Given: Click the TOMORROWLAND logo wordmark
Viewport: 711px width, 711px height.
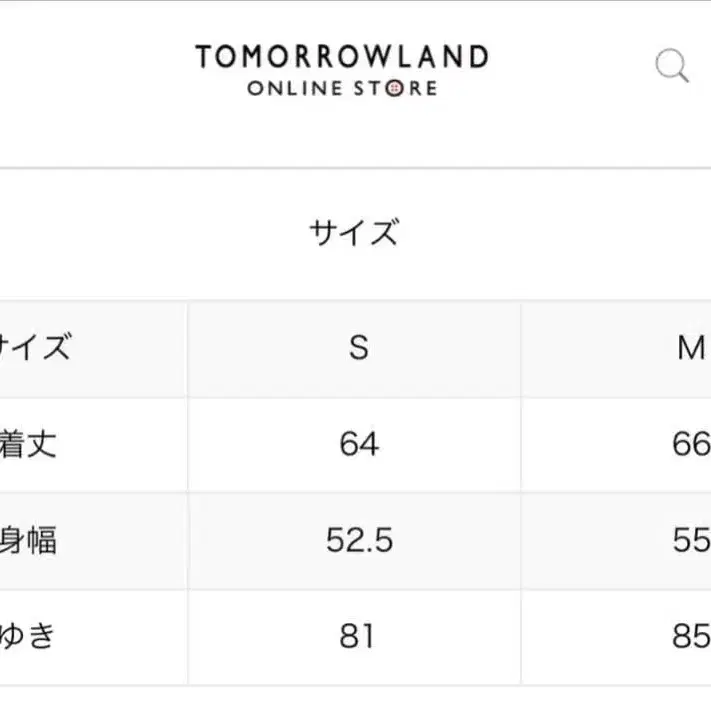Looking at the screenshot, I should (x=342, y=57).
